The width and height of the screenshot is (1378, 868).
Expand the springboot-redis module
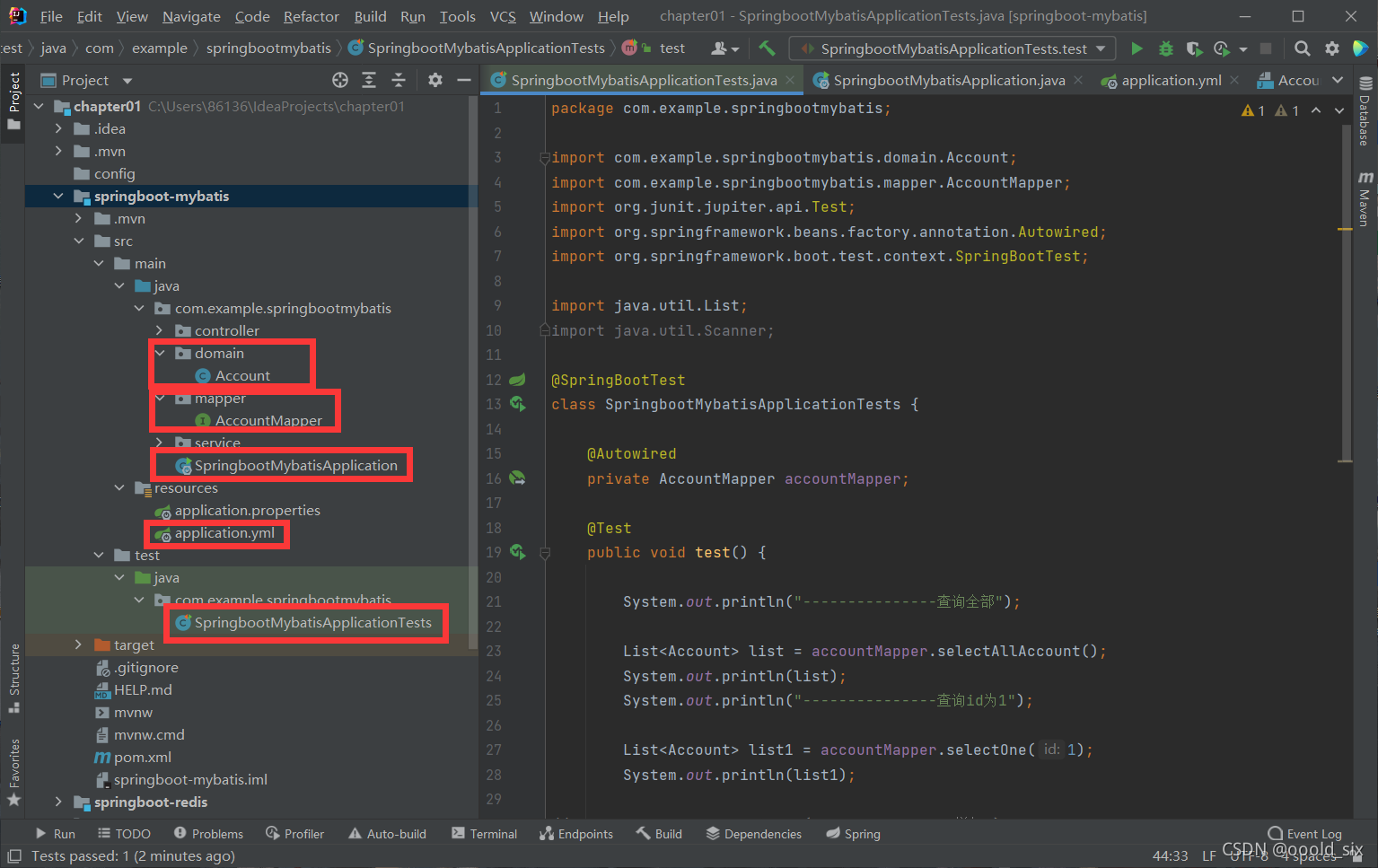coord(58,802)
